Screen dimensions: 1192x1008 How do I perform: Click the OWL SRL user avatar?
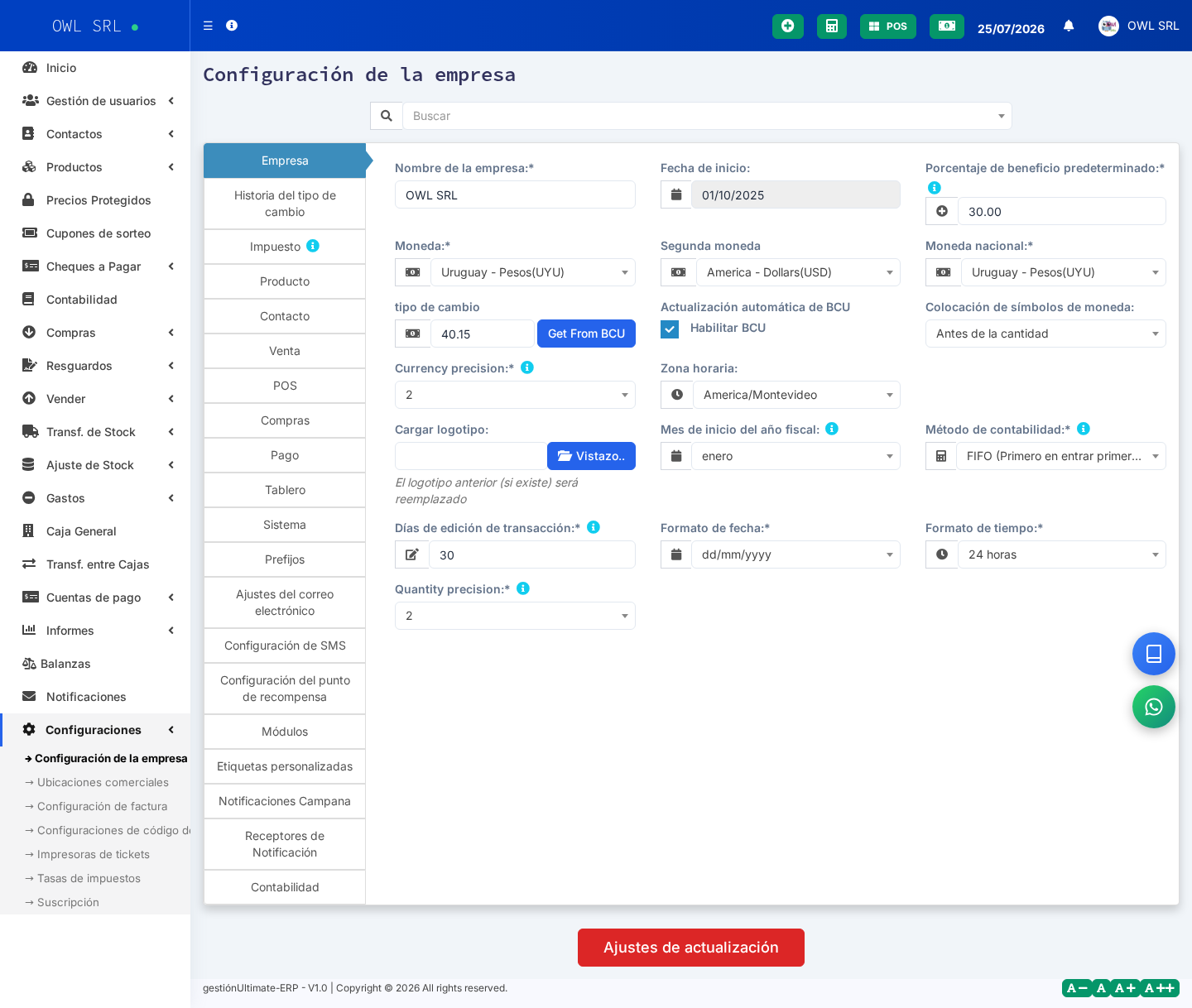tap(1108, 26)
